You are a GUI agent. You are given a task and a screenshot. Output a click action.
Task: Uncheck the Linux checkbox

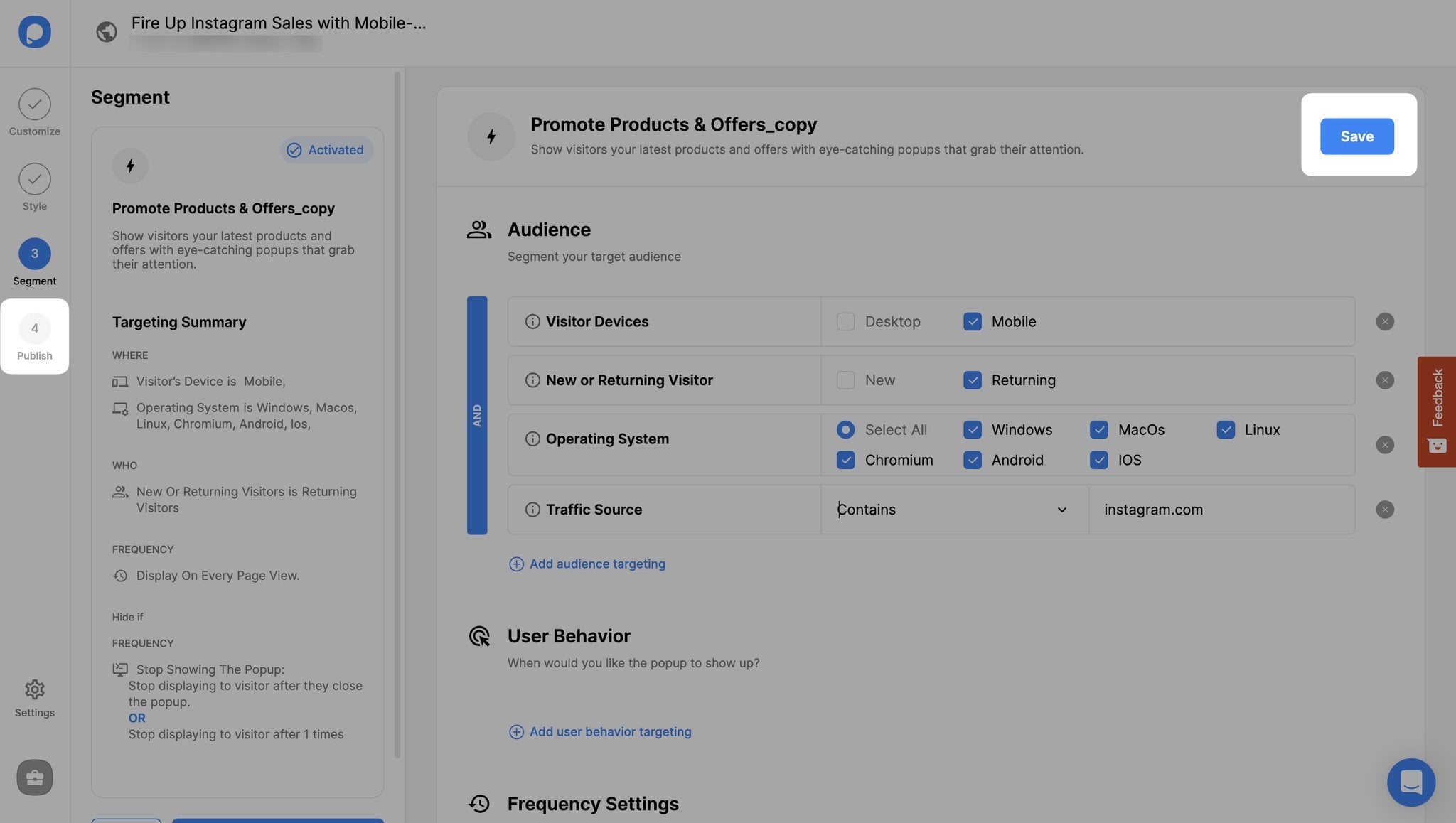[x=1225, y=429]
